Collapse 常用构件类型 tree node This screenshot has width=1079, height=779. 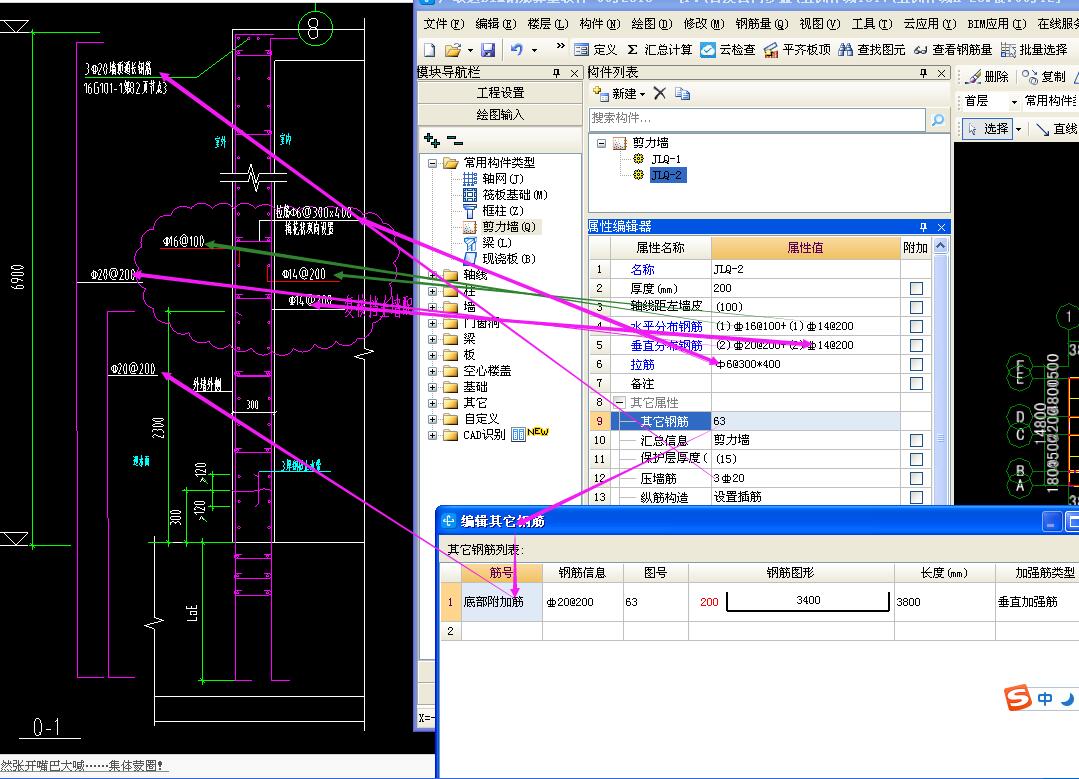pyautogui.click(x=432, y=163)
